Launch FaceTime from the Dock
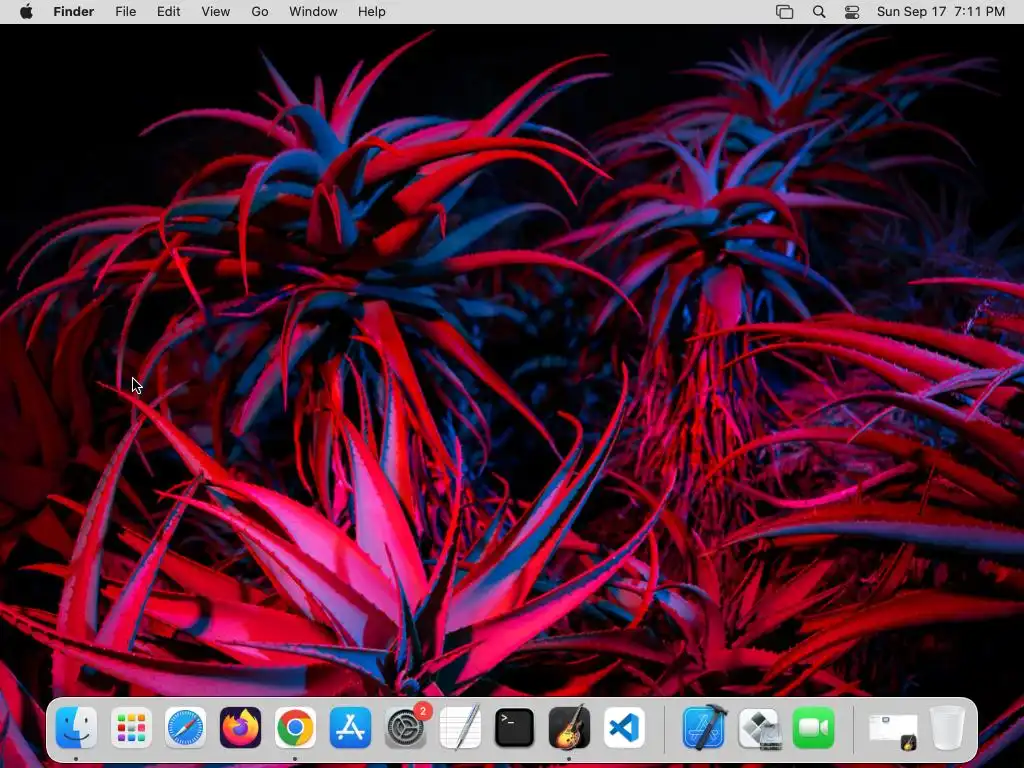The image size is (1024, 768). click(x=814, y=728)
